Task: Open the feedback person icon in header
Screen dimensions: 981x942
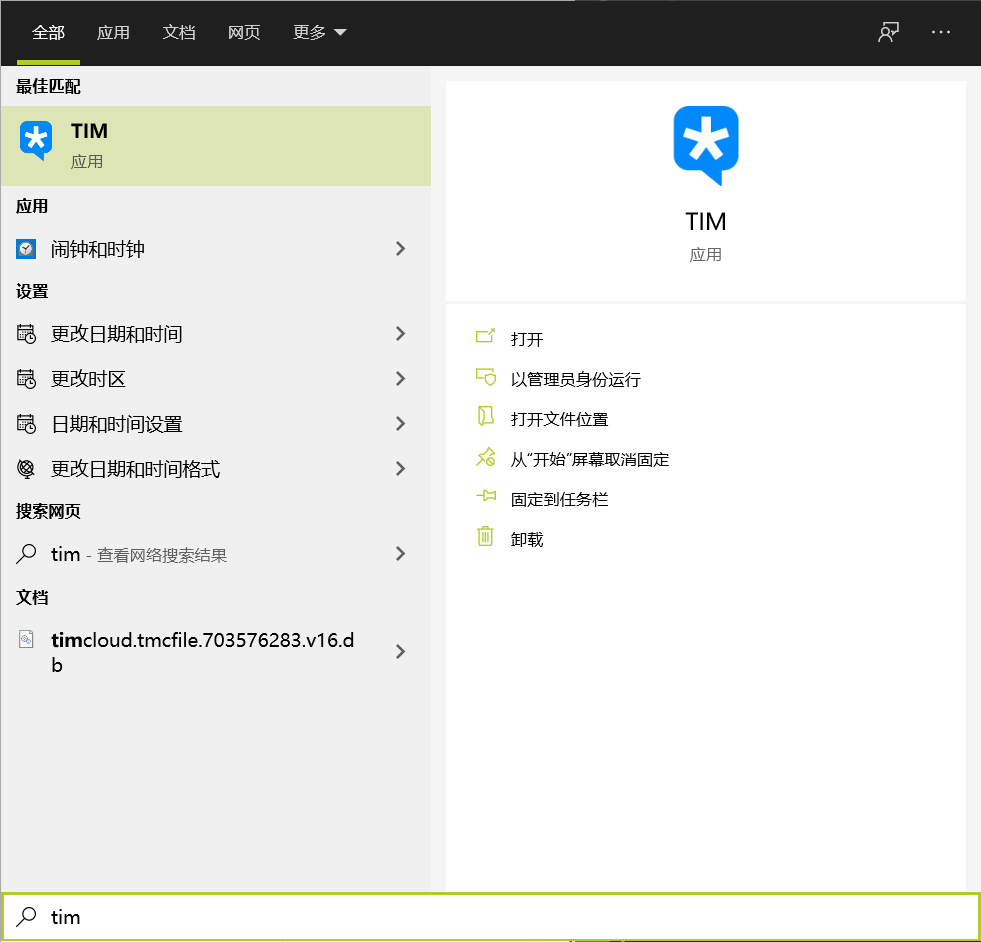Action: point(888,32)
